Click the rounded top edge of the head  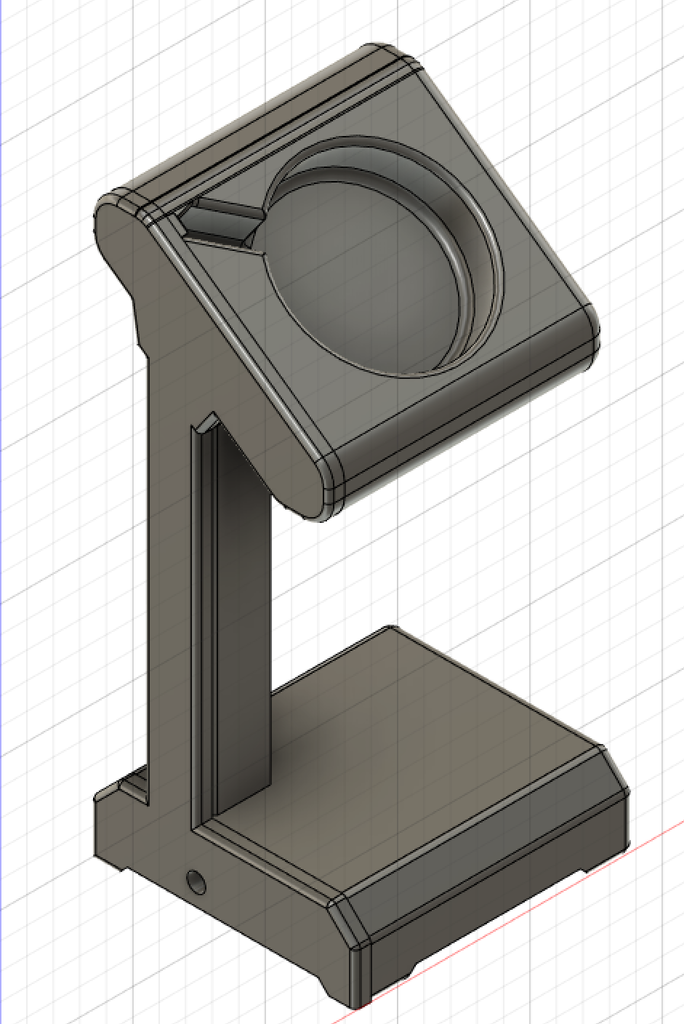(x=260, y=120)
